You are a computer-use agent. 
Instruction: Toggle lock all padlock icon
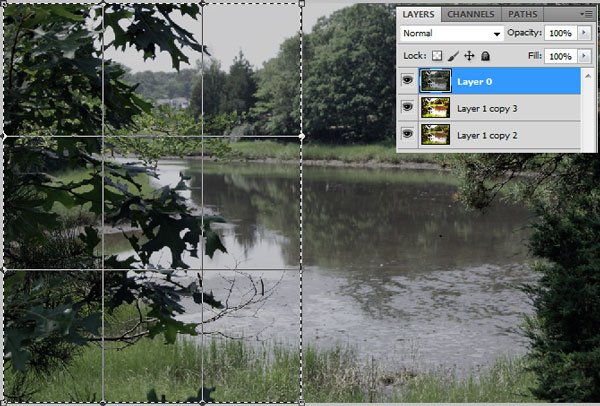485,56
